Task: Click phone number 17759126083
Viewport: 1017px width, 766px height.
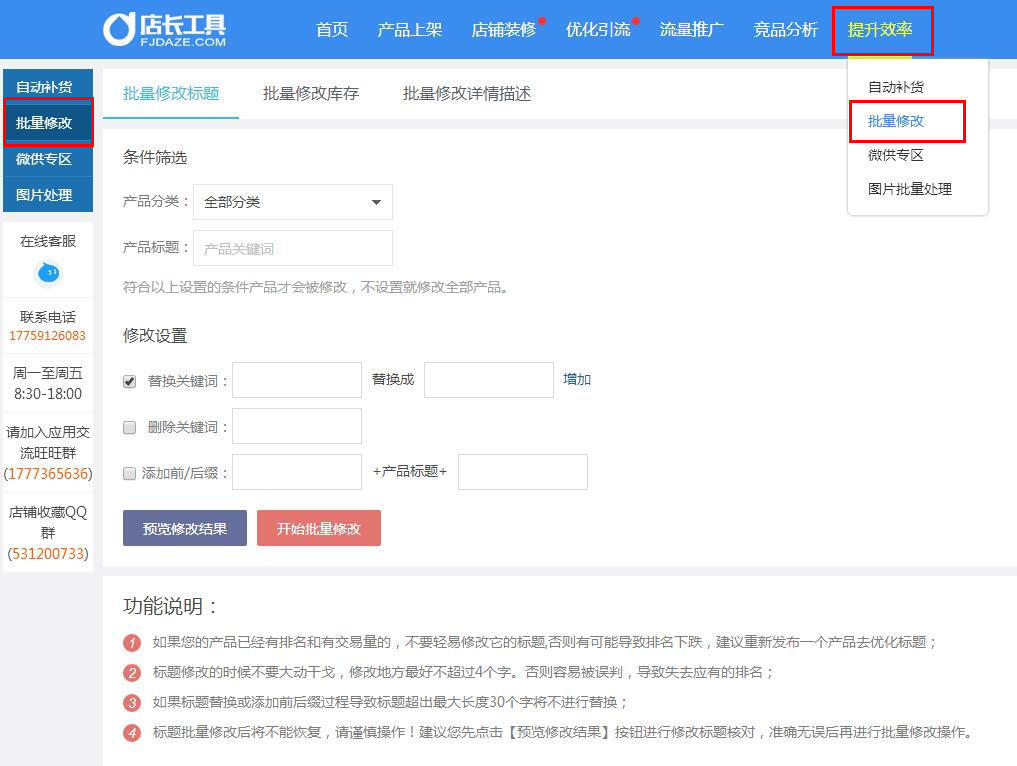Action: [x=47, y=336]
